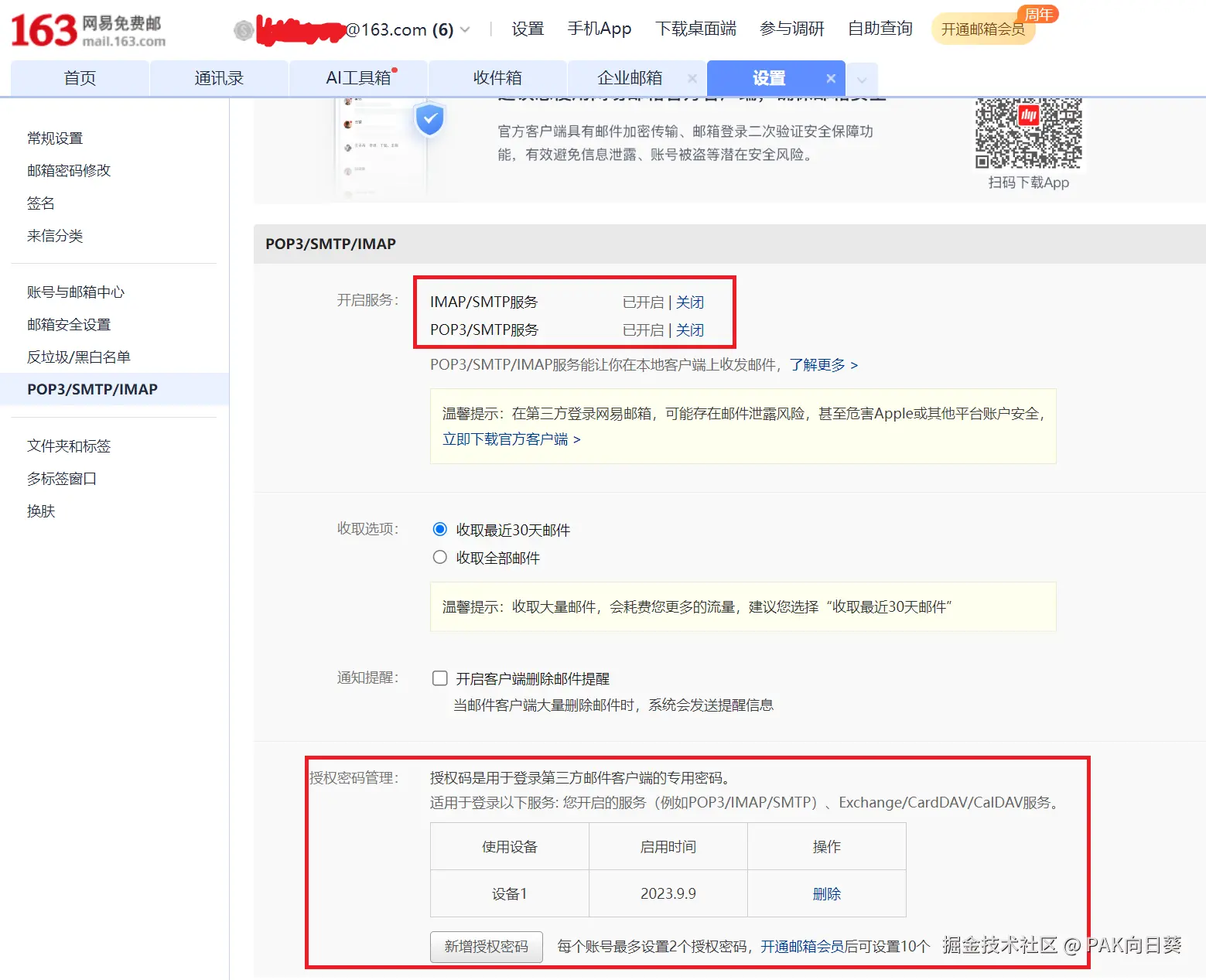Viewport: 1206px width, 980px height.
Task: Click the 新增授权密码 button
Action: pyautogui.click(x=487, y=947)
